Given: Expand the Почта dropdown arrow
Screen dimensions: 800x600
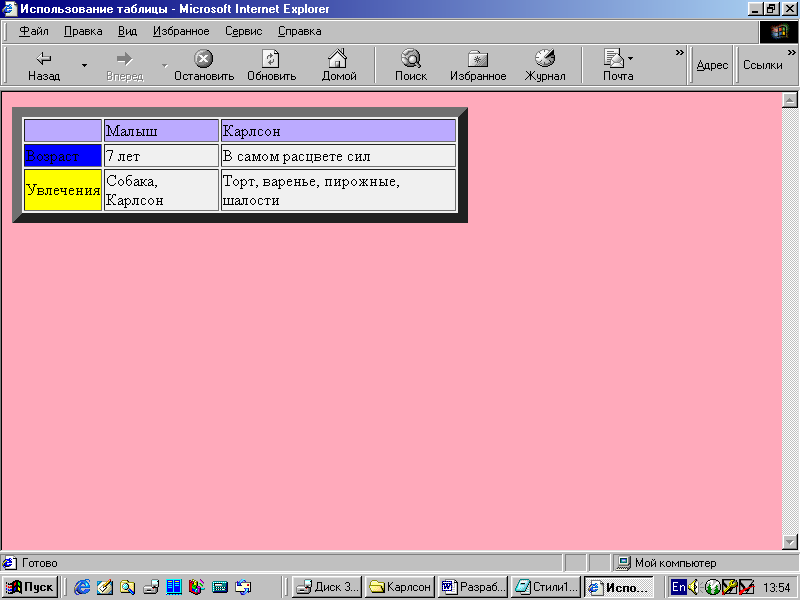Looking at the screenshot, I should pos(631,59).
